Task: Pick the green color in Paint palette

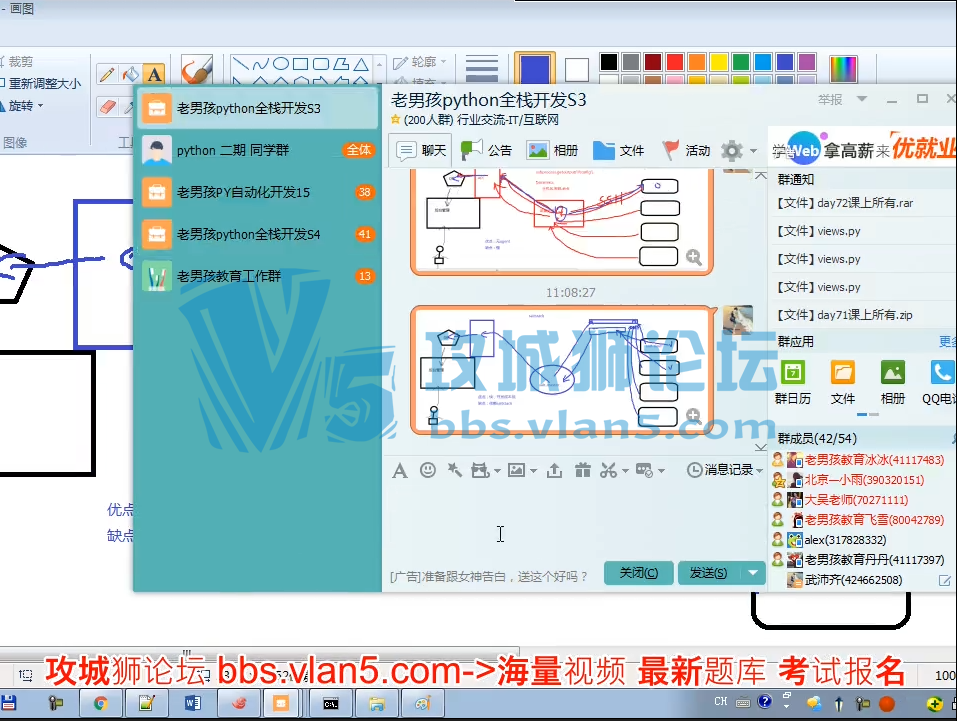Action: point(741,62)
